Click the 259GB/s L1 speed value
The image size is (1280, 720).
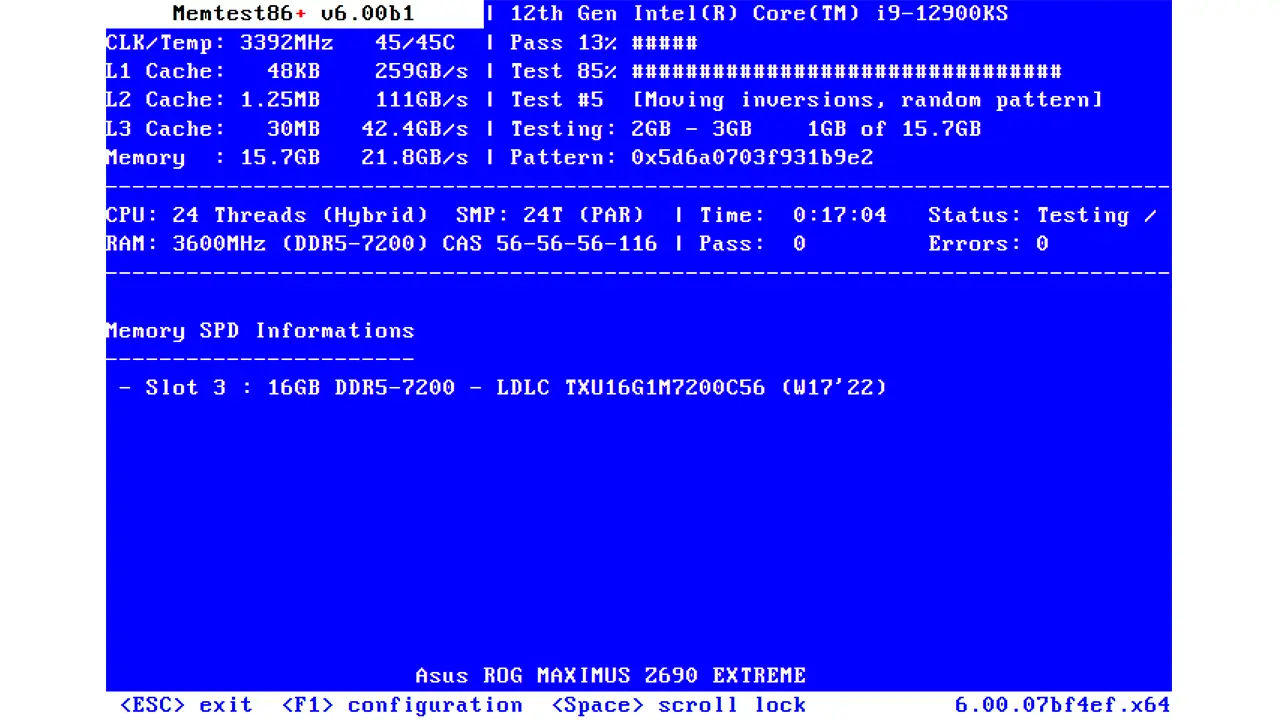422,72
